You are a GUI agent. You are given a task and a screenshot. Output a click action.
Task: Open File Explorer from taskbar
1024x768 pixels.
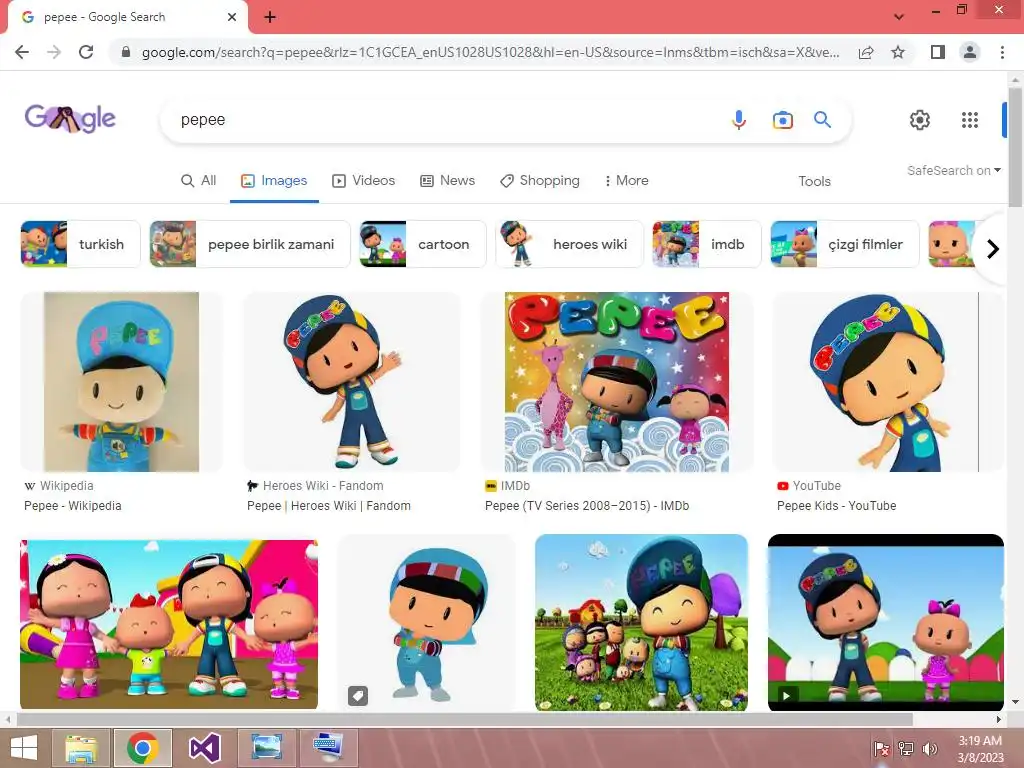(82, 748)
